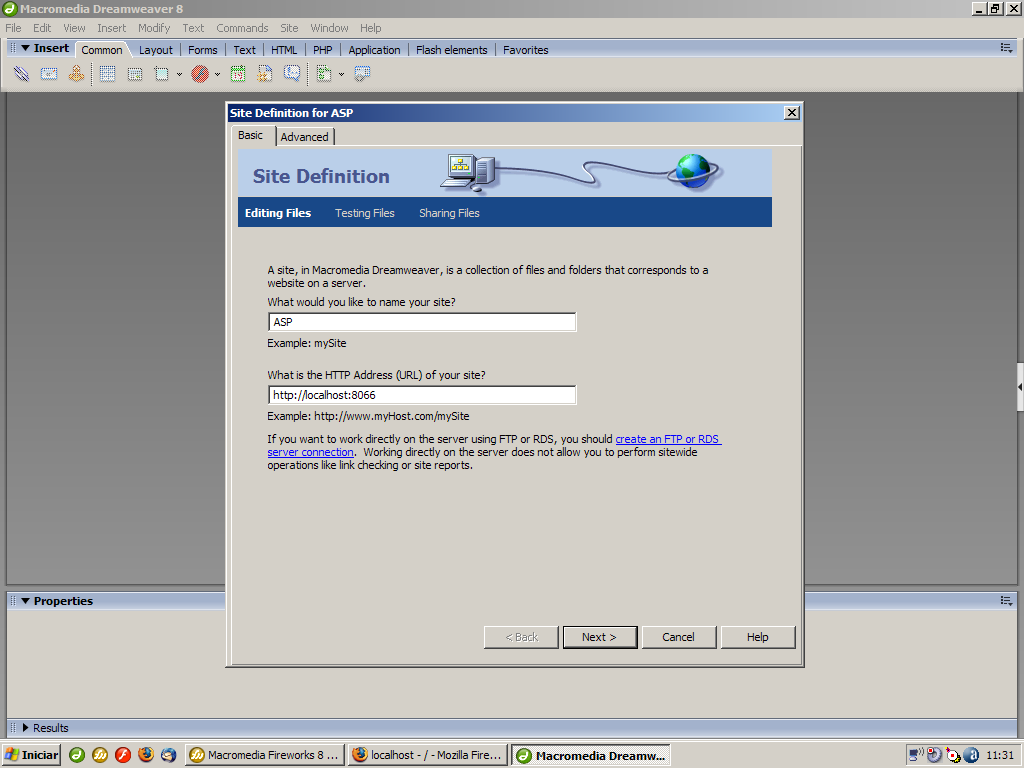Click the Images insert icon
Viewport: 1024px width, 768px height.
point(161,74)
